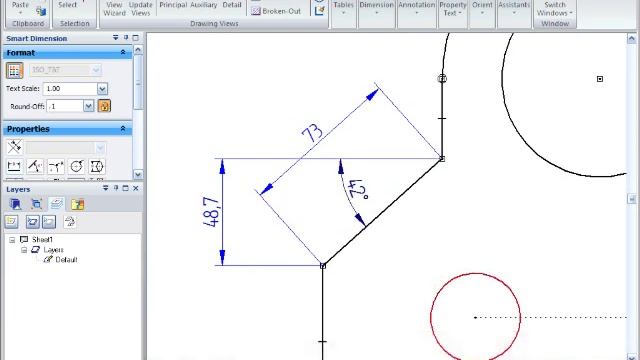Open the Dimension menu

point(376,8)
